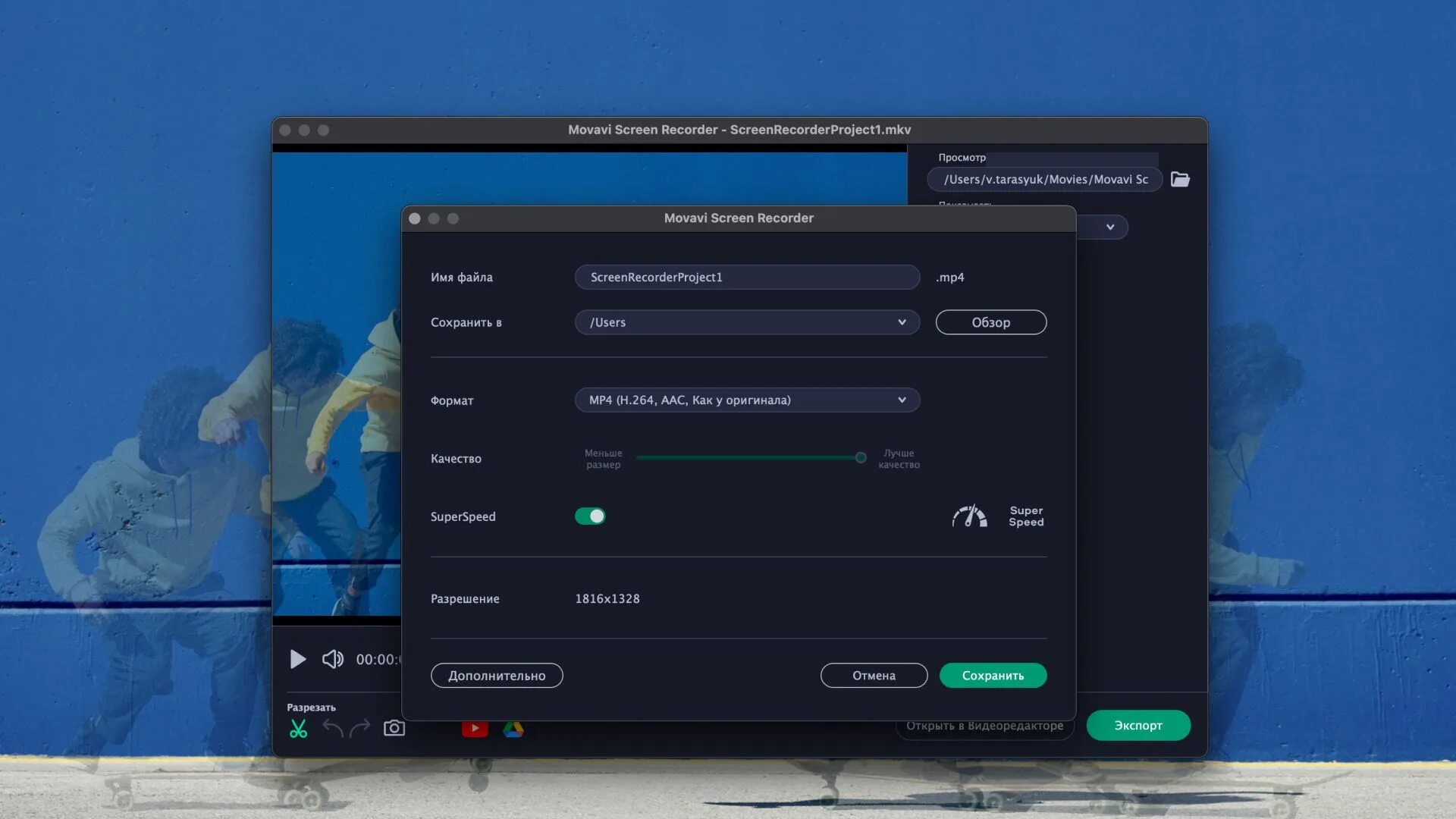Expand the dropdown behind the dialog
Image resolution: width=1456 pixels, height=819 pixels.
[1109, 227]
